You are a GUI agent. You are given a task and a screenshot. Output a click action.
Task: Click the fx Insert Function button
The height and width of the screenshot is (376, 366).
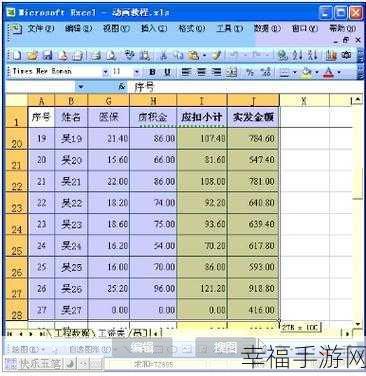[122, 87]
